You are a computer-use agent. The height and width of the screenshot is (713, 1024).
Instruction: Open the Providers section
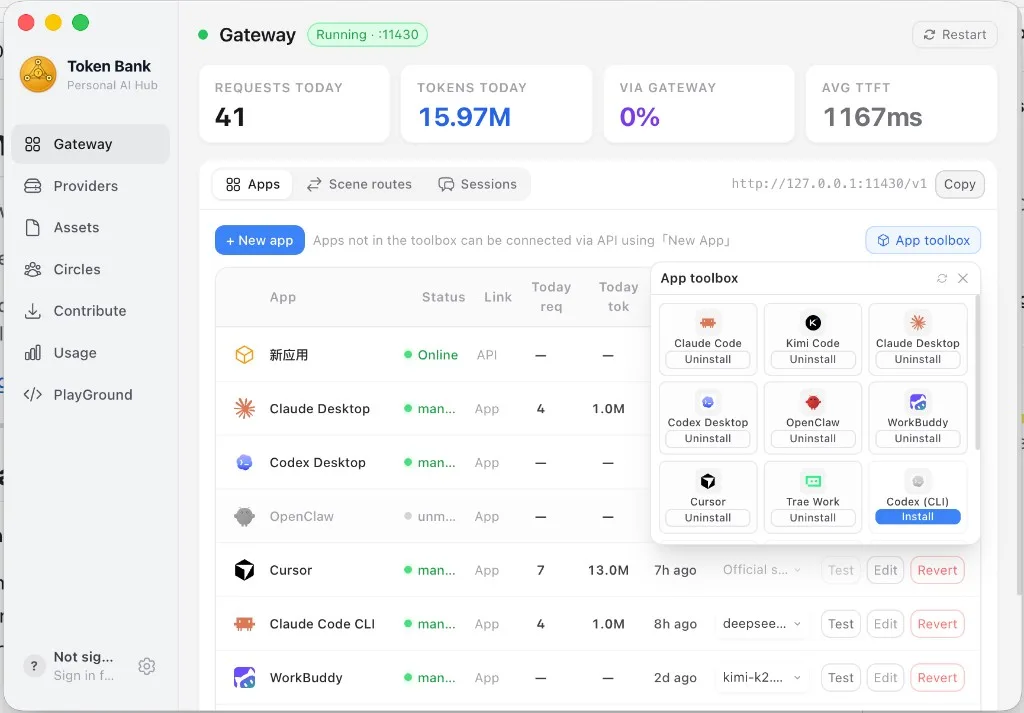(x=90, y=186)
